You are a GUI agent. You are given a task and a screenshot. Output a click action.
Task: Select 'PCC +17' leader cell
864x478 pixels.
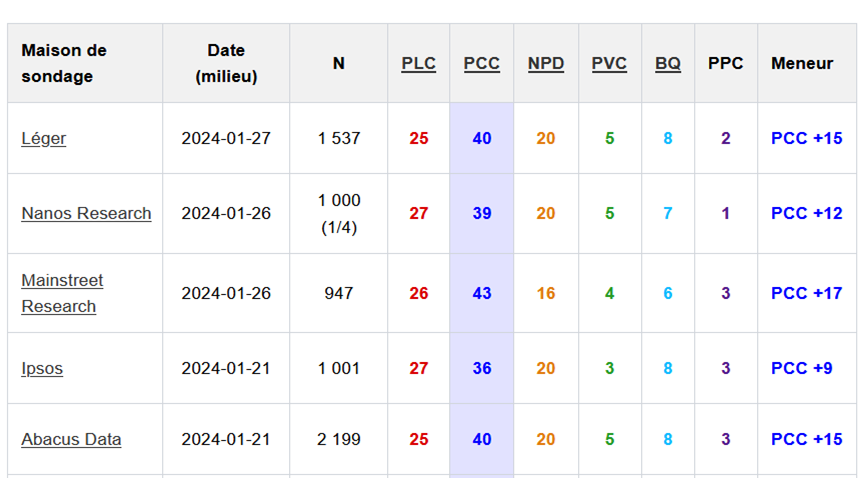[807, 293]
